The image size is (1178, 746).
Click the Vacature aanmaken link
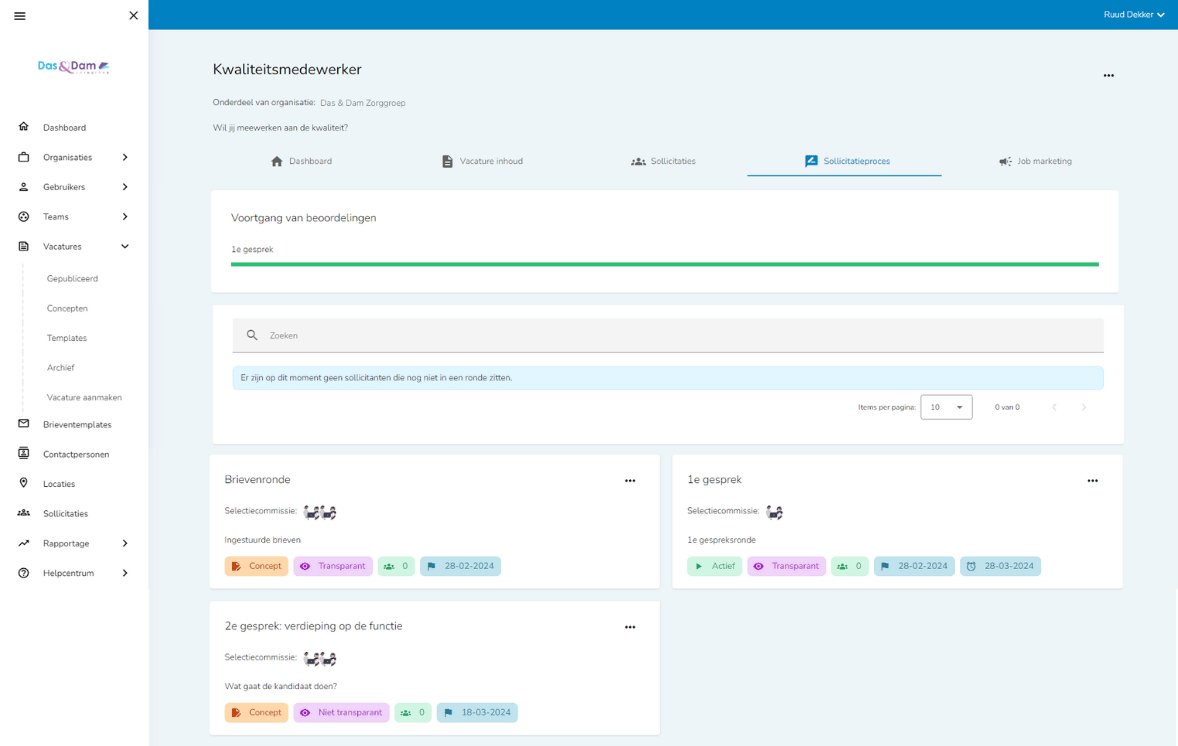(x=84, y=397)
